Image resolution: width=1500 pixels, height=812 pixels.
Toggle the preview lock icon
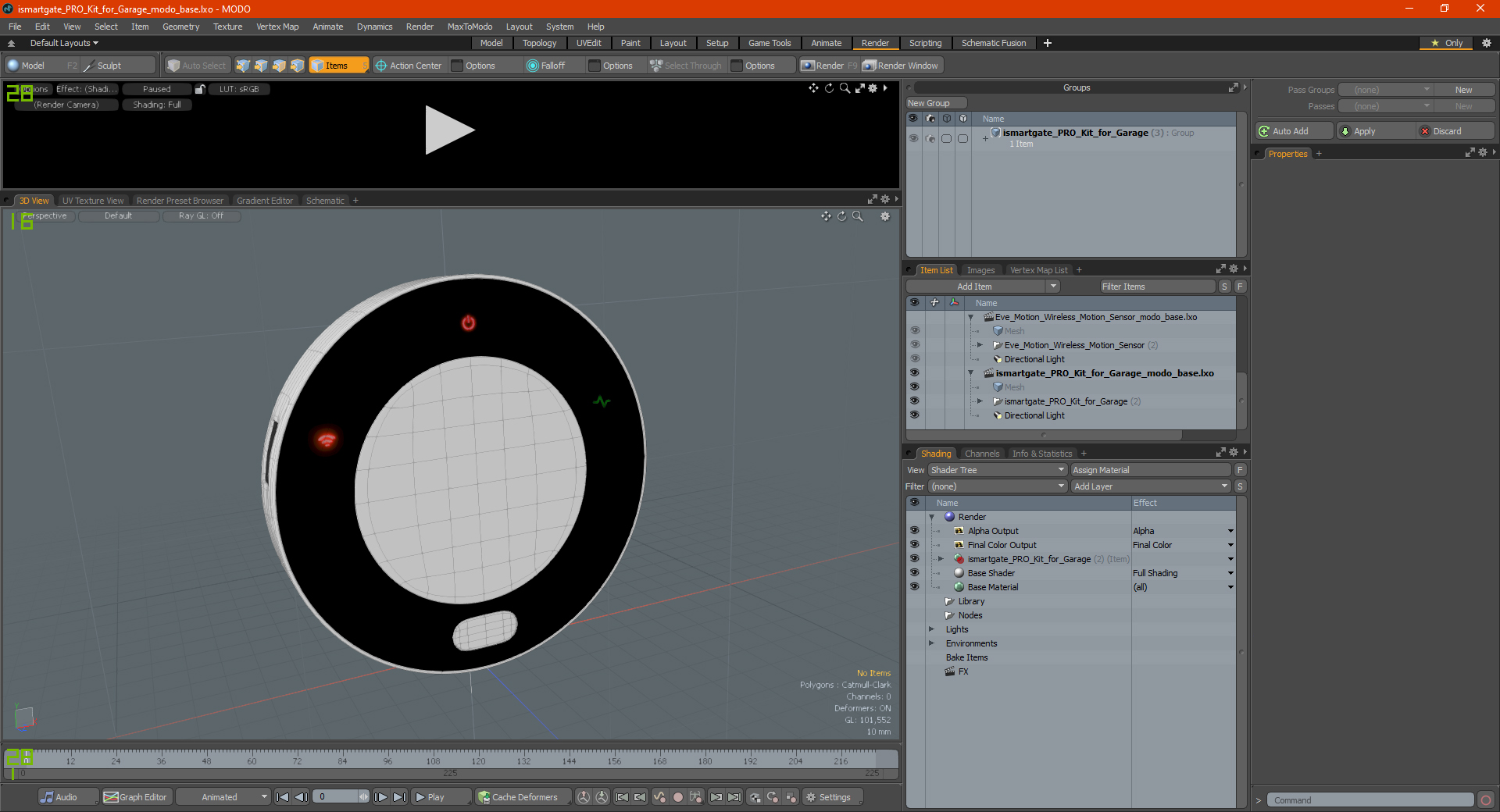[x=200, y=89]
